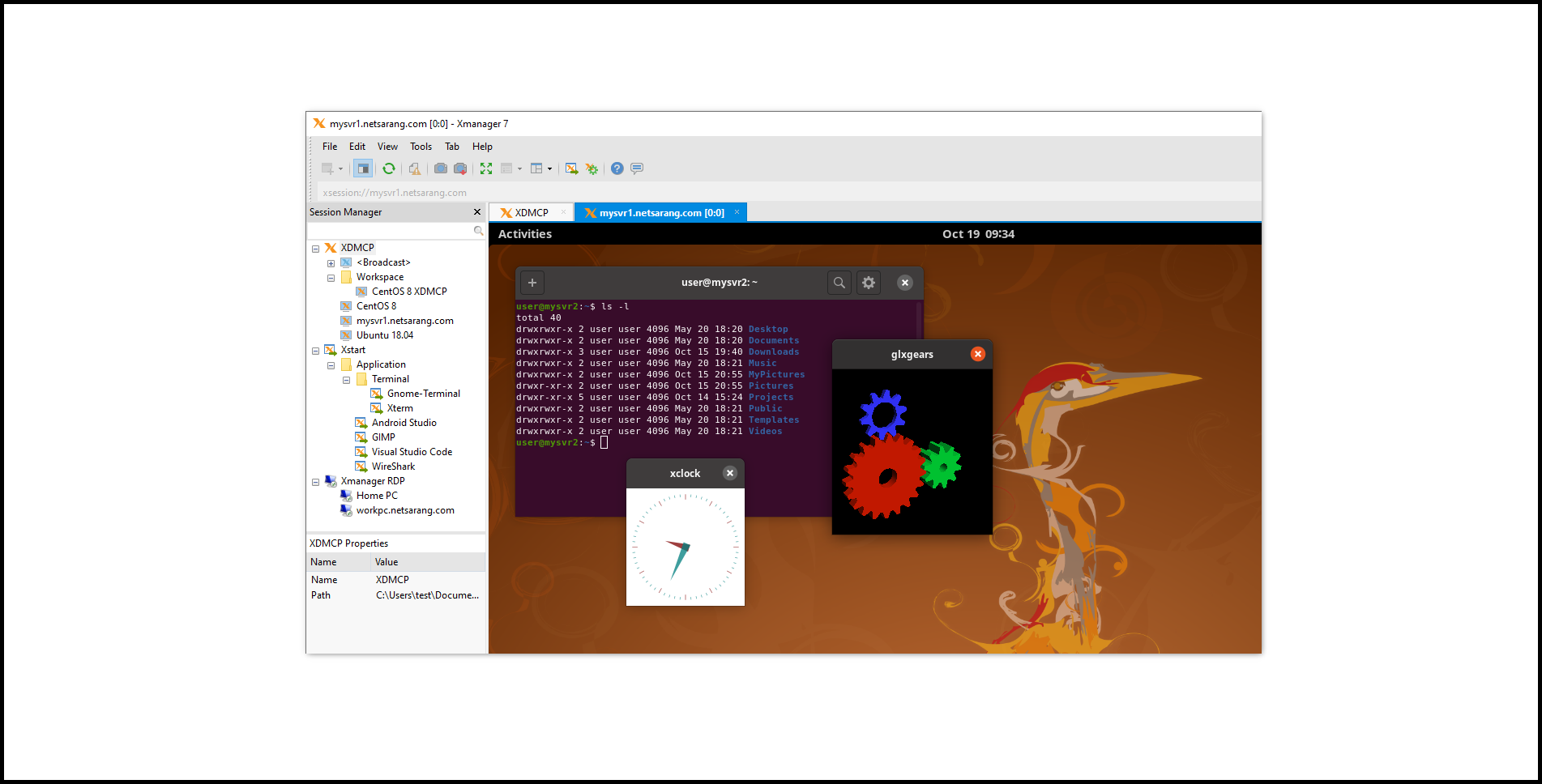
Task: Click the Session Manager search magnifier icon
Action: pyautogui.click(x=478, y=232)
